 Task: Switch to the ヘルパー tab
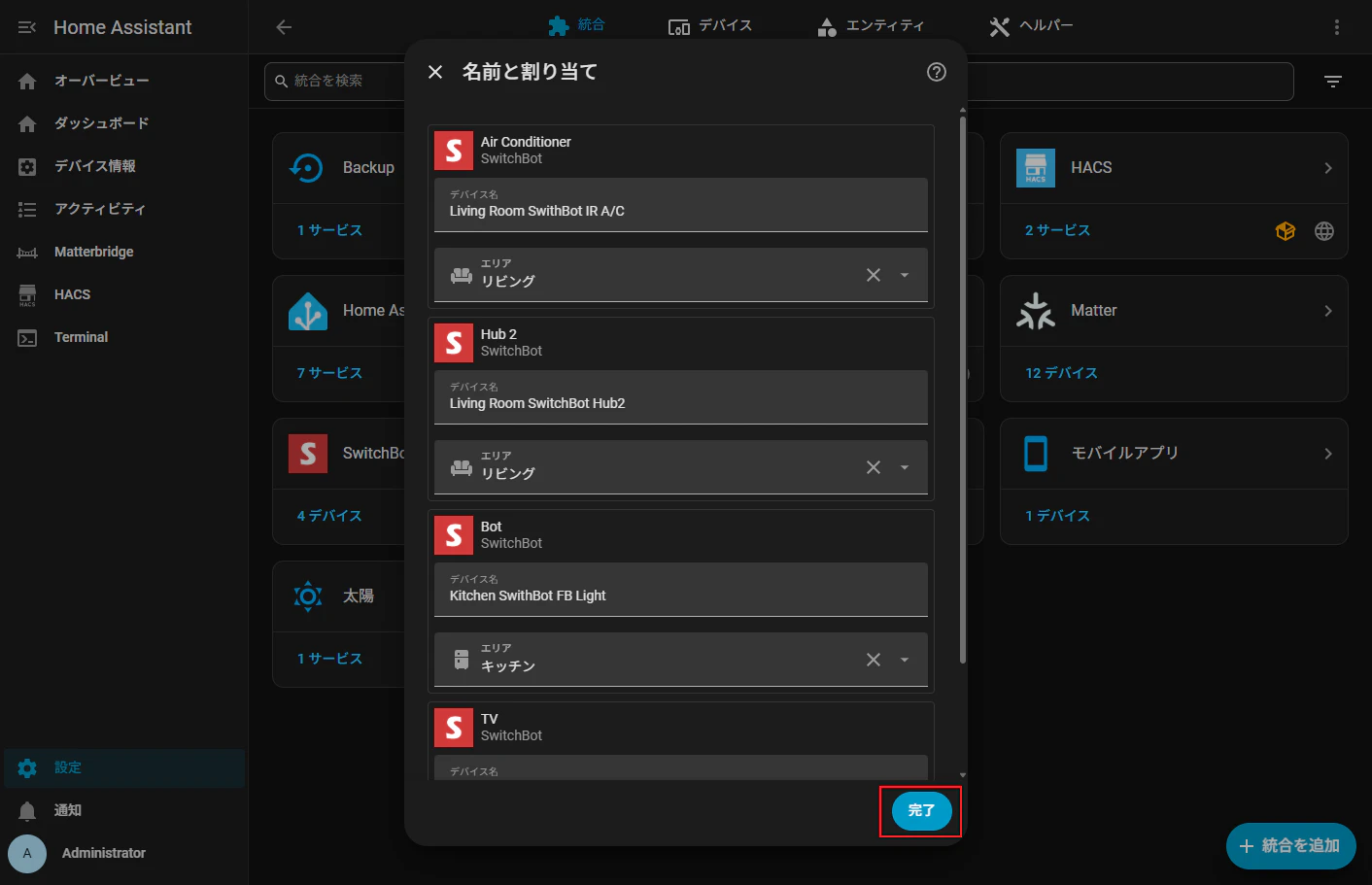(x=1031, y=25)
